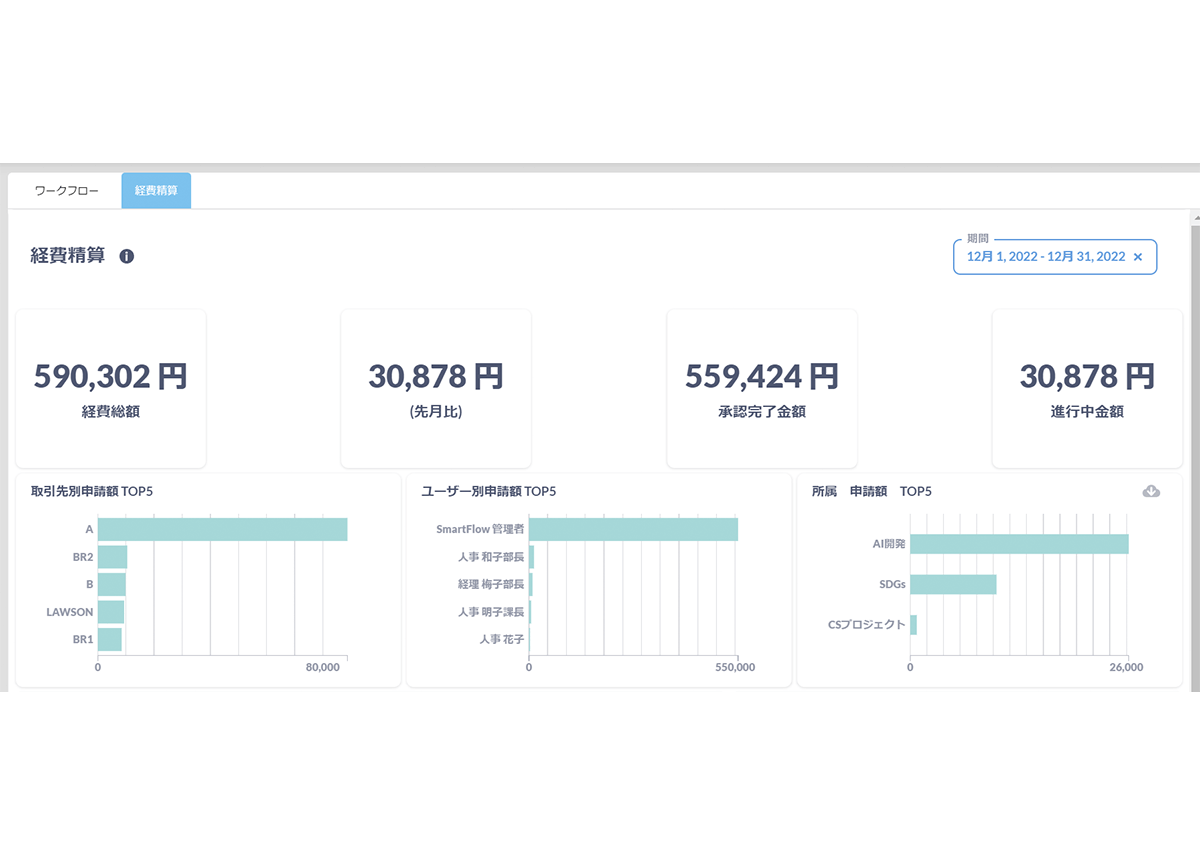The width and height of the screenshot is (1200, 854).
Task: Click the CSプロジェクト bar
Action: (913, 625)
